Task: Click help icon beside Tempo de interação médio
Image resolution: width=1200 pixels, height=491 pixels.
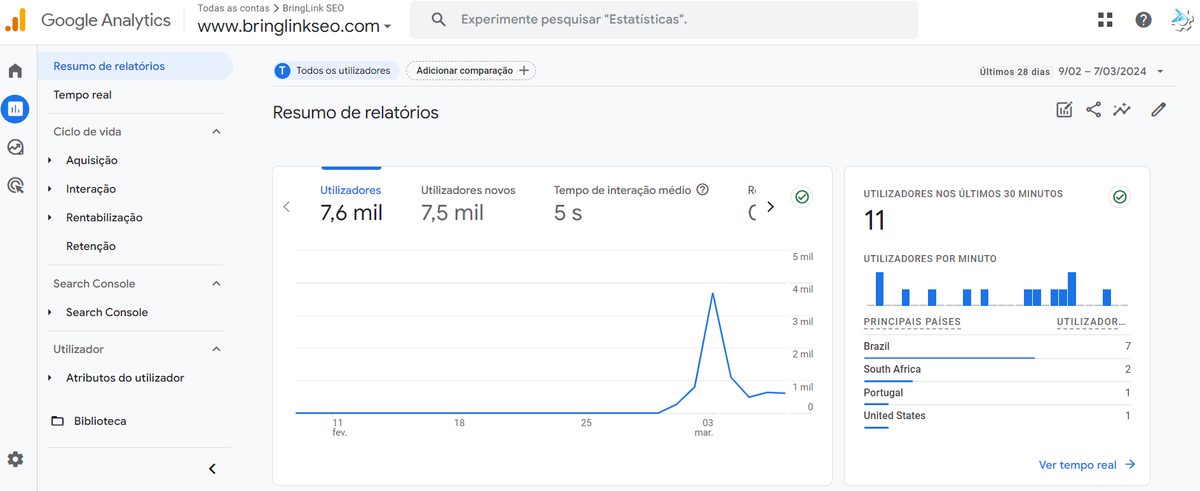Action: 702,190
